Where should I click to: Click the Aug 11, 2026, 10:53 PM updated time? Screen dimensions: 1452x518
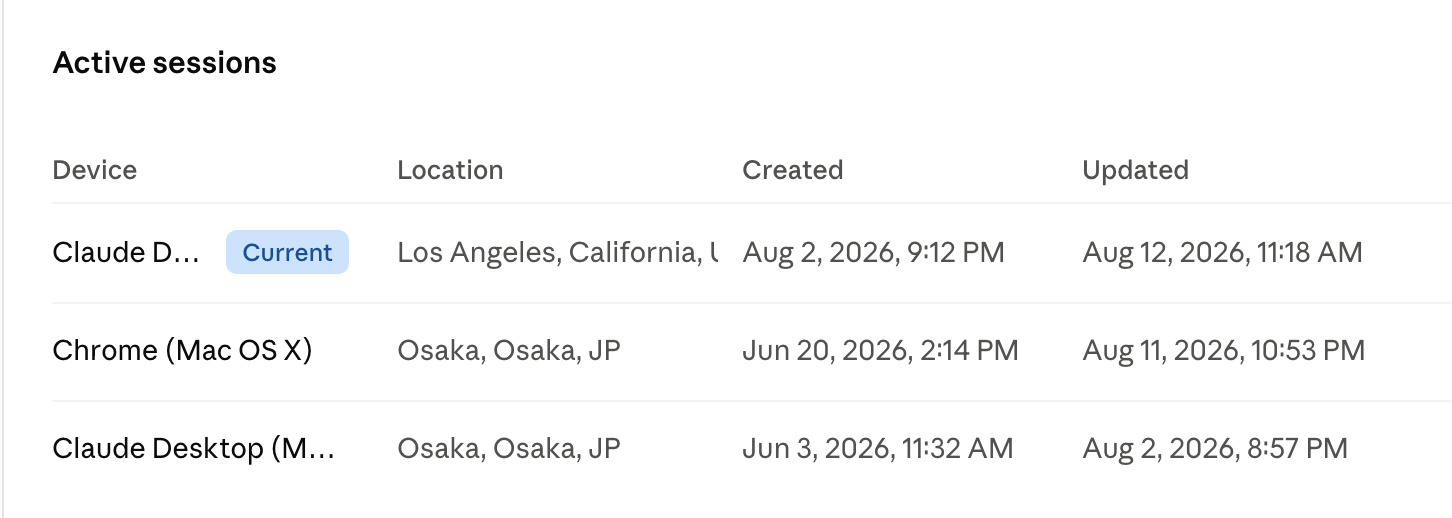(1224, 351)
